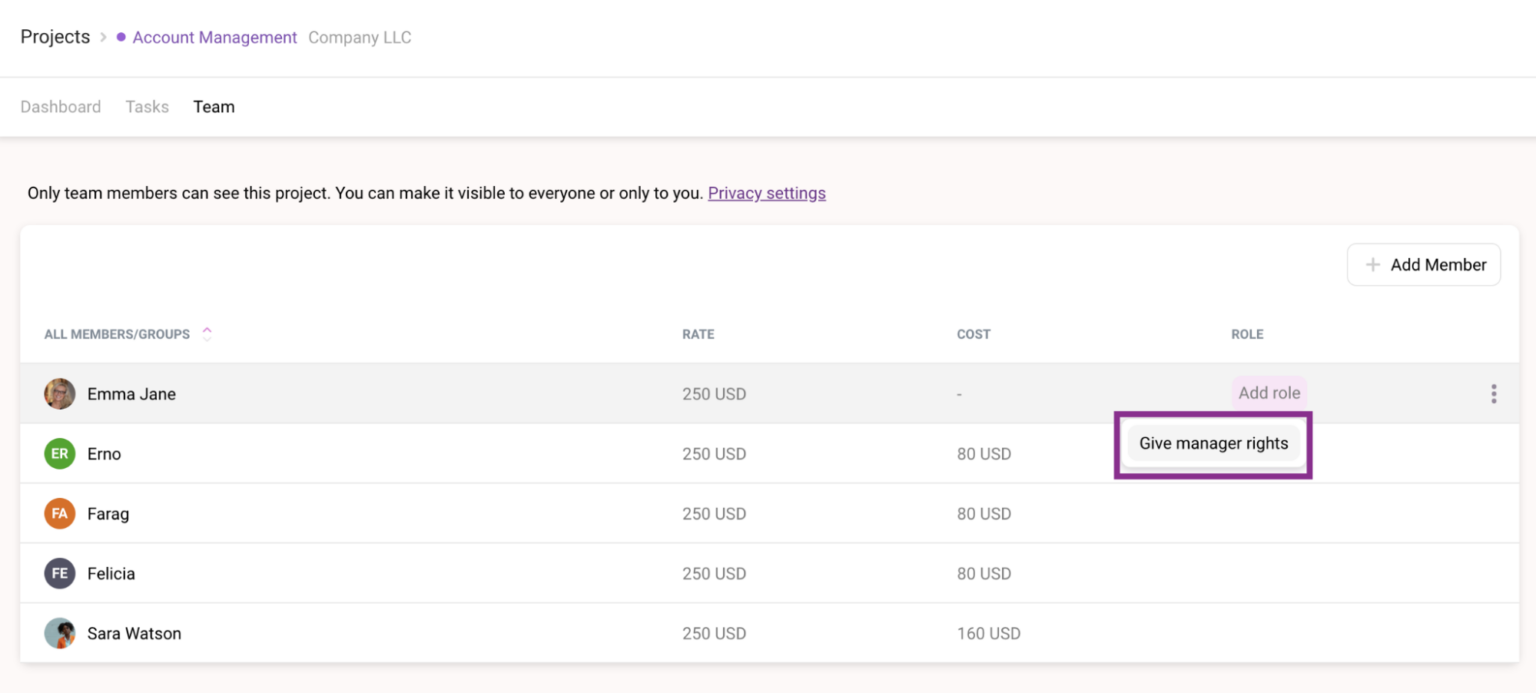
Task: Click the Account Management project name
Action: 214,37
